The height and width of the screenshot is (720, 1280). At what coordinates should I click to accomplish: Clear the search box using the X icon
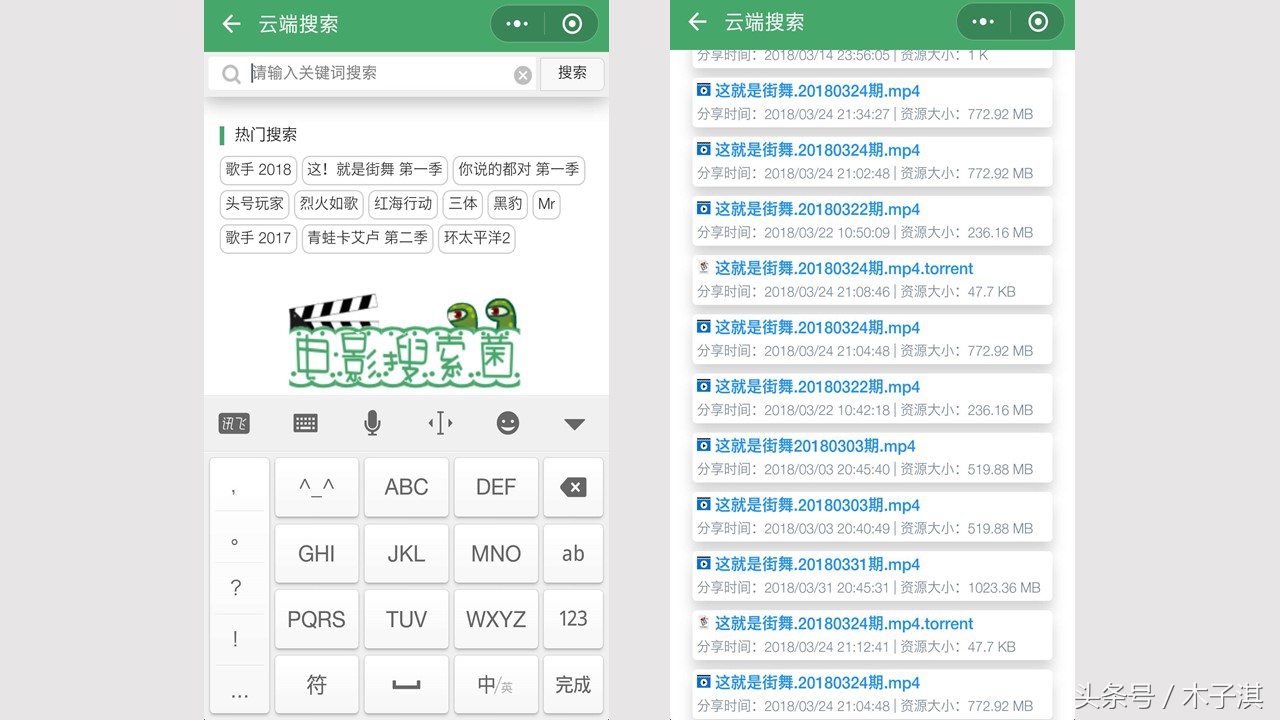(x=523, y=73)
